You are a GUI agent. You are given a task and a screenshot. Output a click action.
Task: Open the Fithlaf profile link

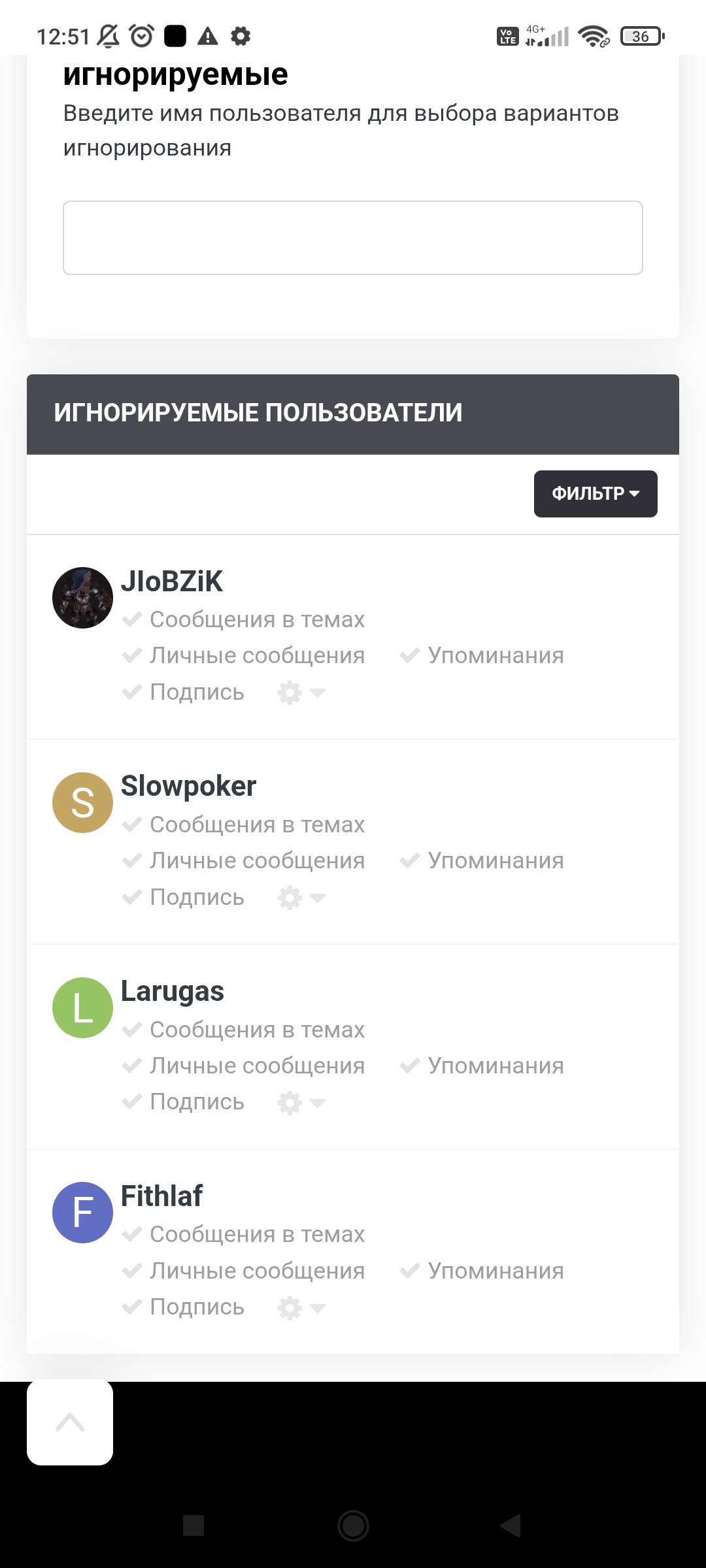pos(161,1196)
